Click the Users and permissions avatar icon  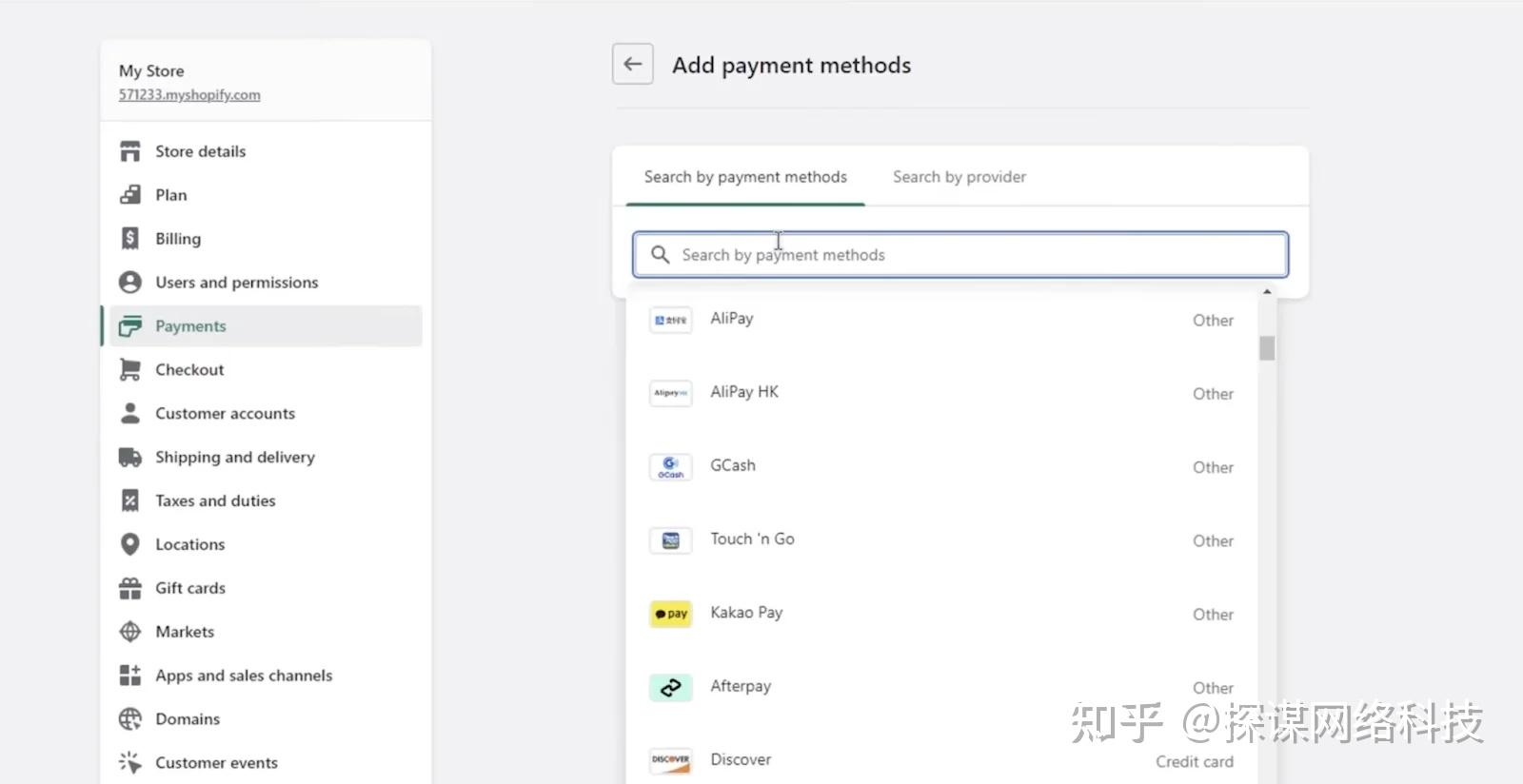click(x=130, y=283)
